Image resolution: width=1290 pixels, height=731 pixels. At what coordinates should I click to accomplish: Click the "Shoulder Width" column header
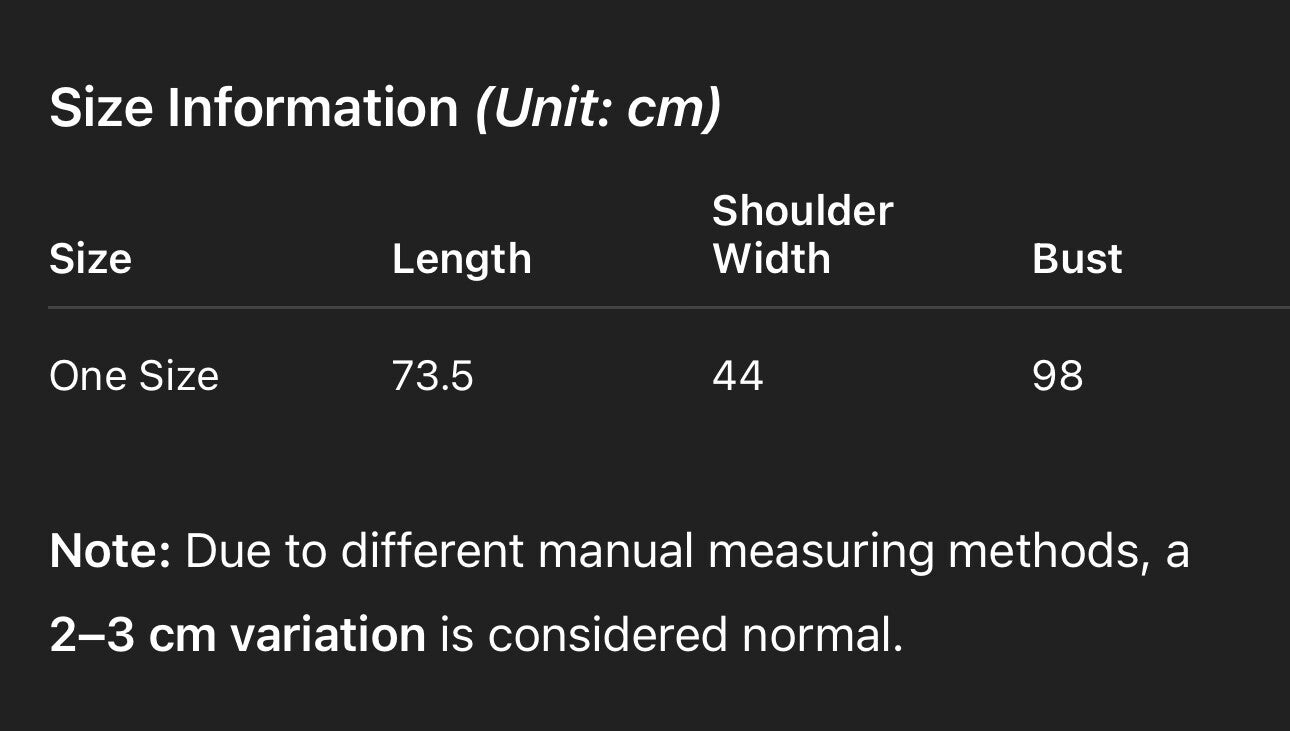tap(802, 234)
